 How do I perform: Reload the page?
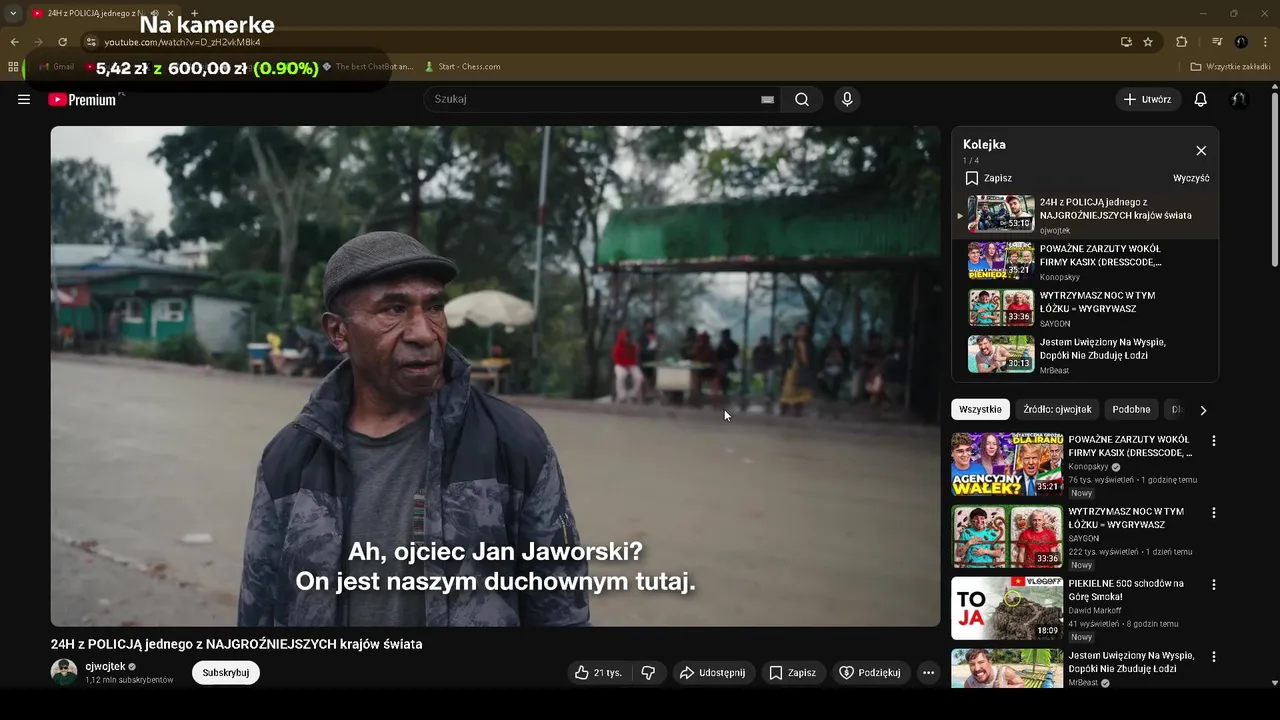[x=62, y=42]
